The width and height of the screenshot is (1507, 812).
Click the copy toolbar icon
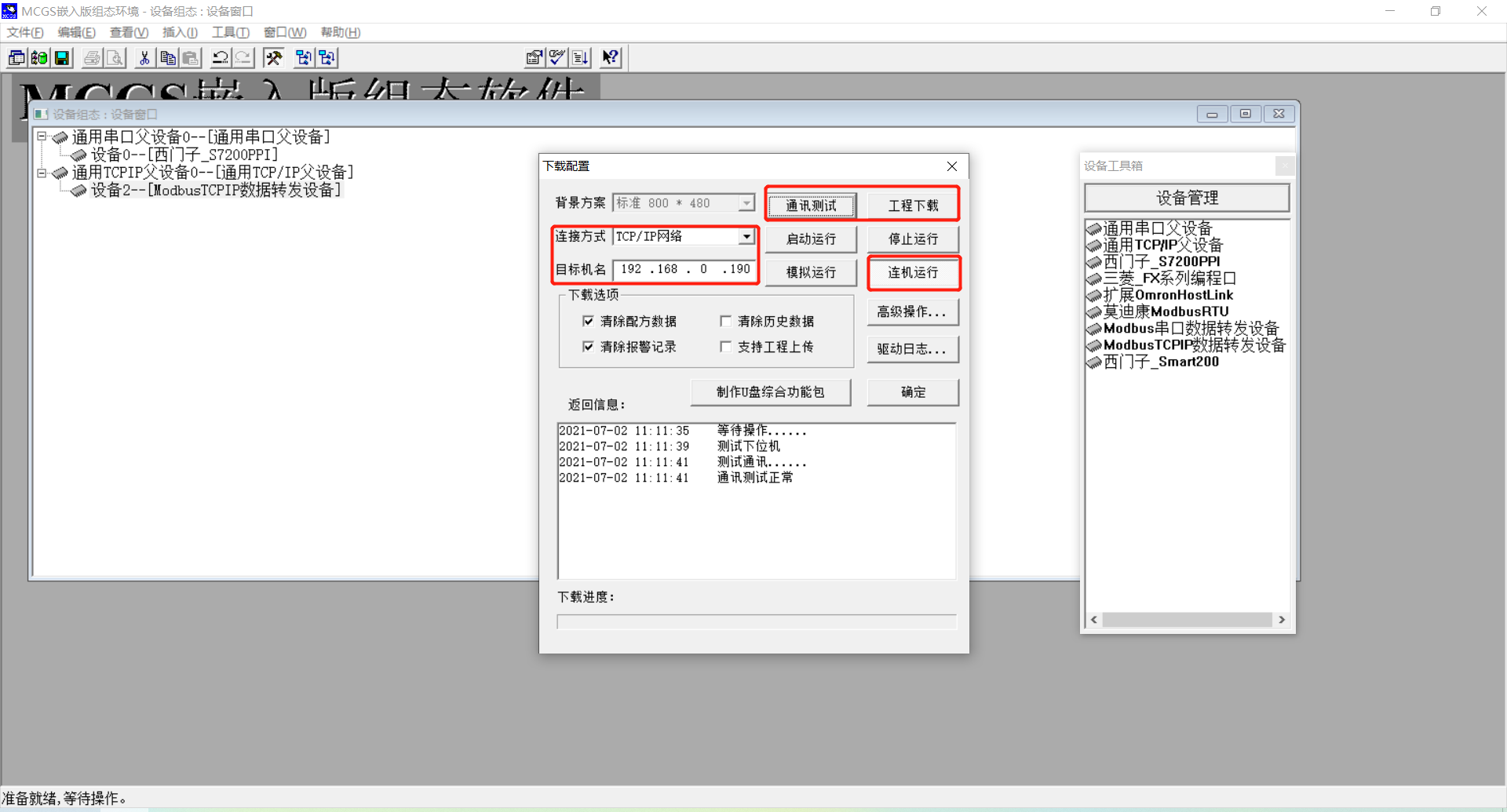tap(168, 58)
